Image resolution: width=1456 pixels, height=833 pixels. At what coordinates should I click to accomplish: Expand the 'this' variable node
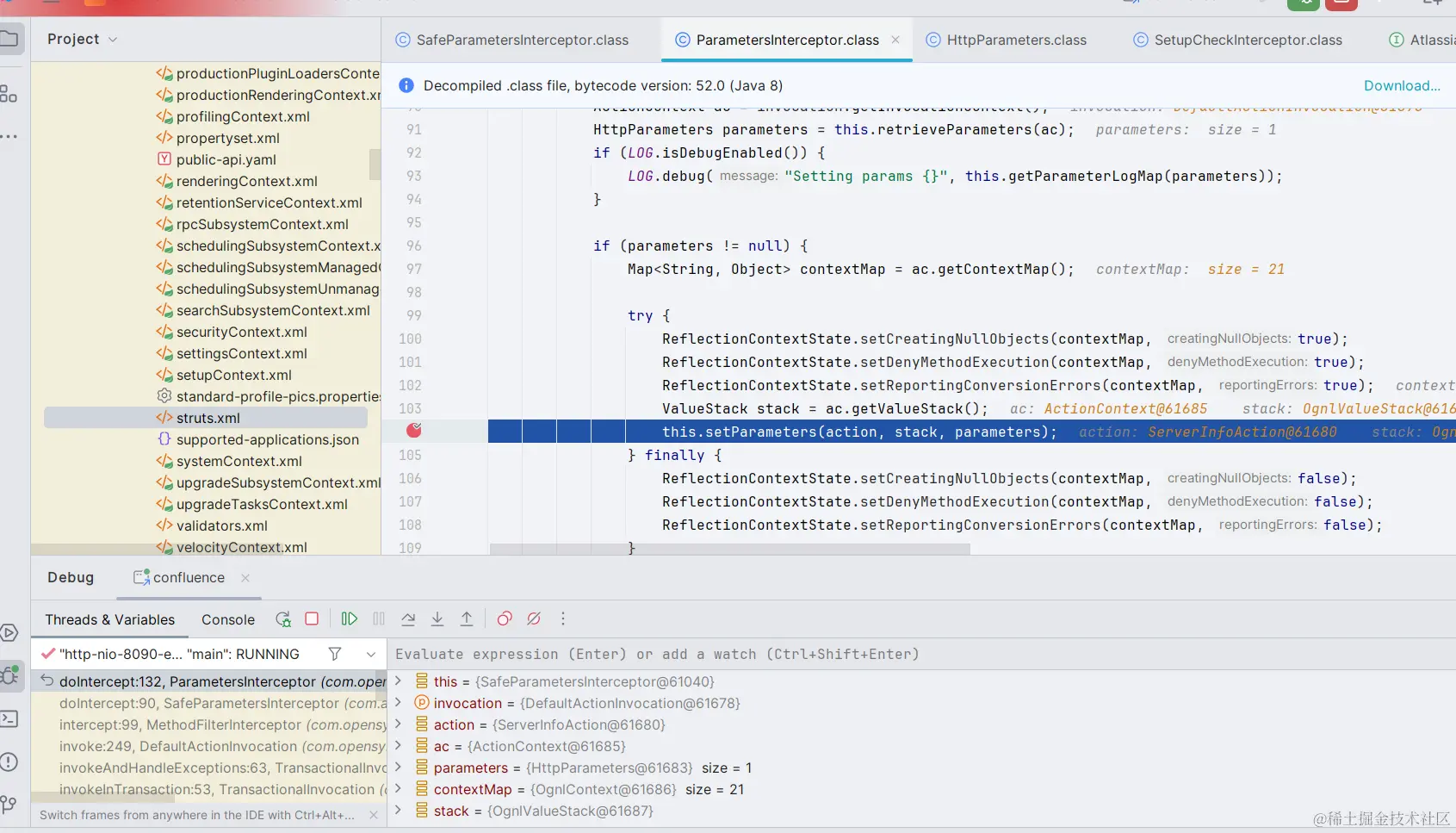click(399, 681)
